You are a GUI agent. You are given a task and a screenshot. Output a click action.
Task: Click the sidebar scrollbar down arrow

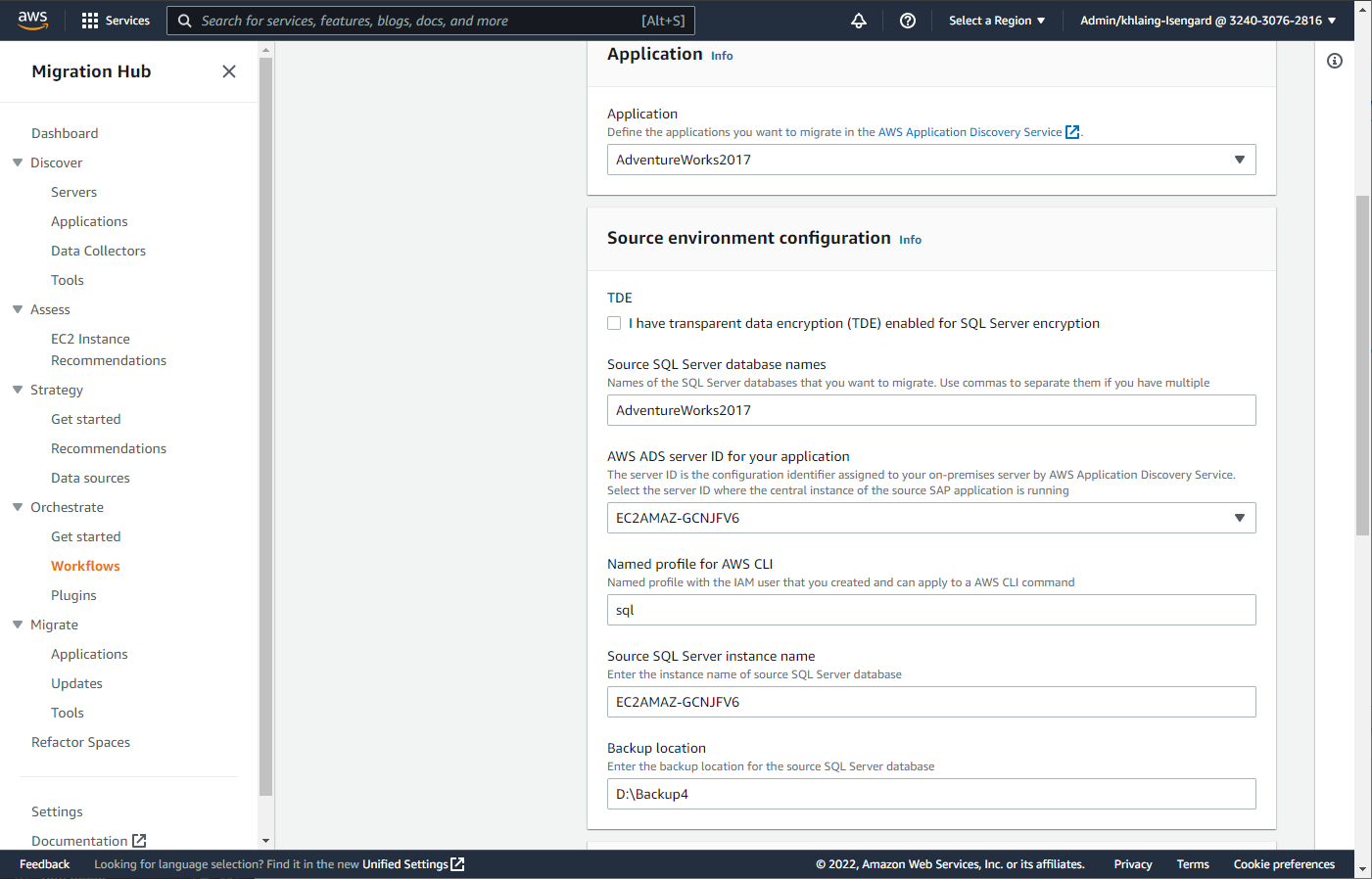265,841
